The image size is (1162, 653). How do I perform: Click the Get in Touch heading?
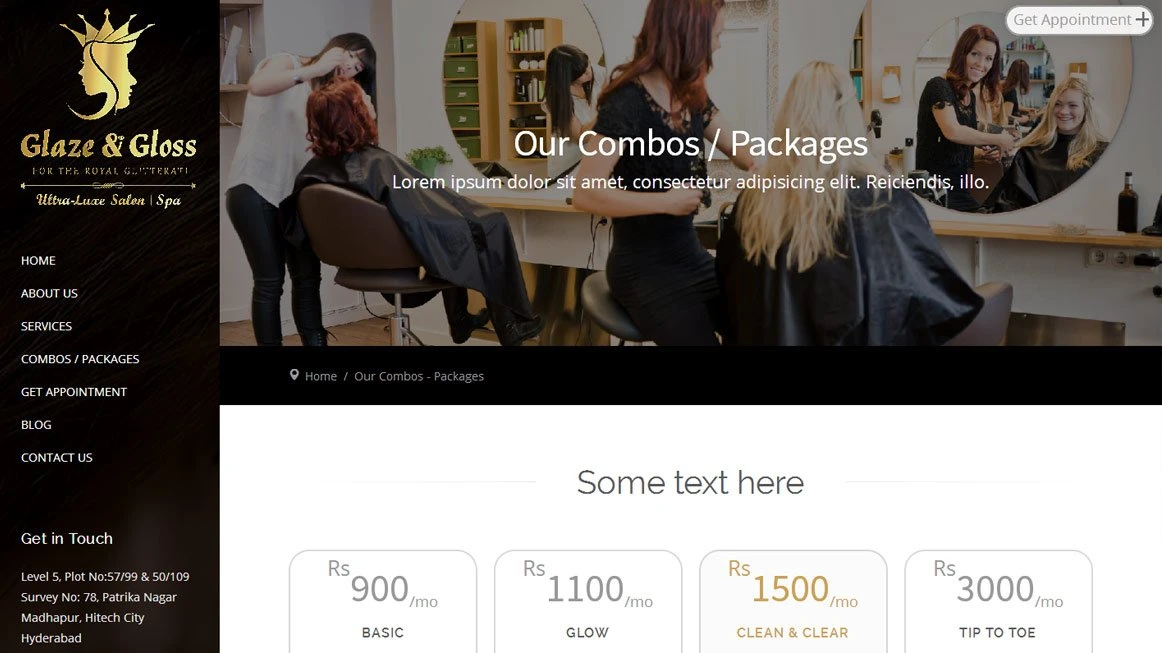click(67, 539)
